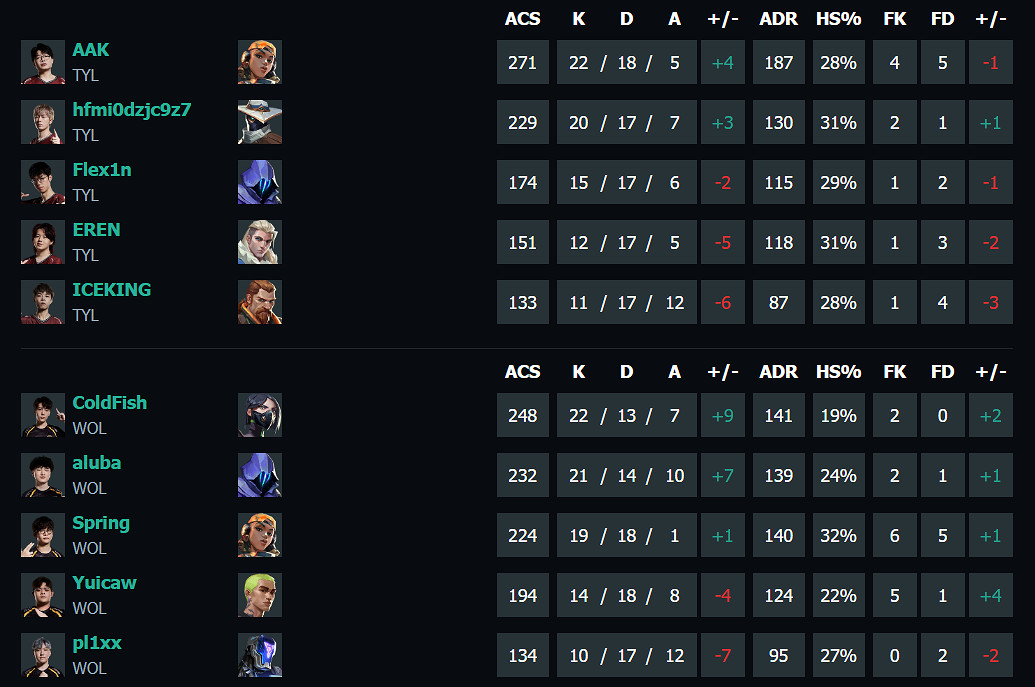The height and width of the screenshot is (687, 1035).
Task: Click pl1xx's player photo thumbnail
Action: click(x=43, y=655)
